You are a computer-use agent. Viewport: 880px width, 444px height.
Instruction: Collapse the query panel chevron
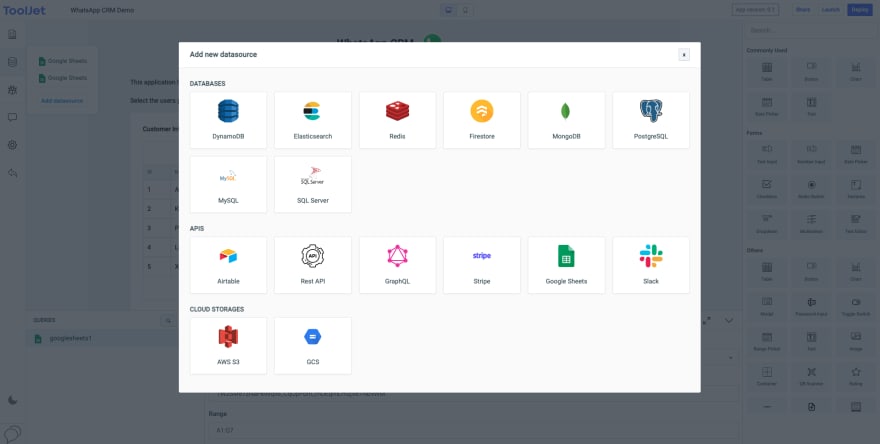(728, 321)
